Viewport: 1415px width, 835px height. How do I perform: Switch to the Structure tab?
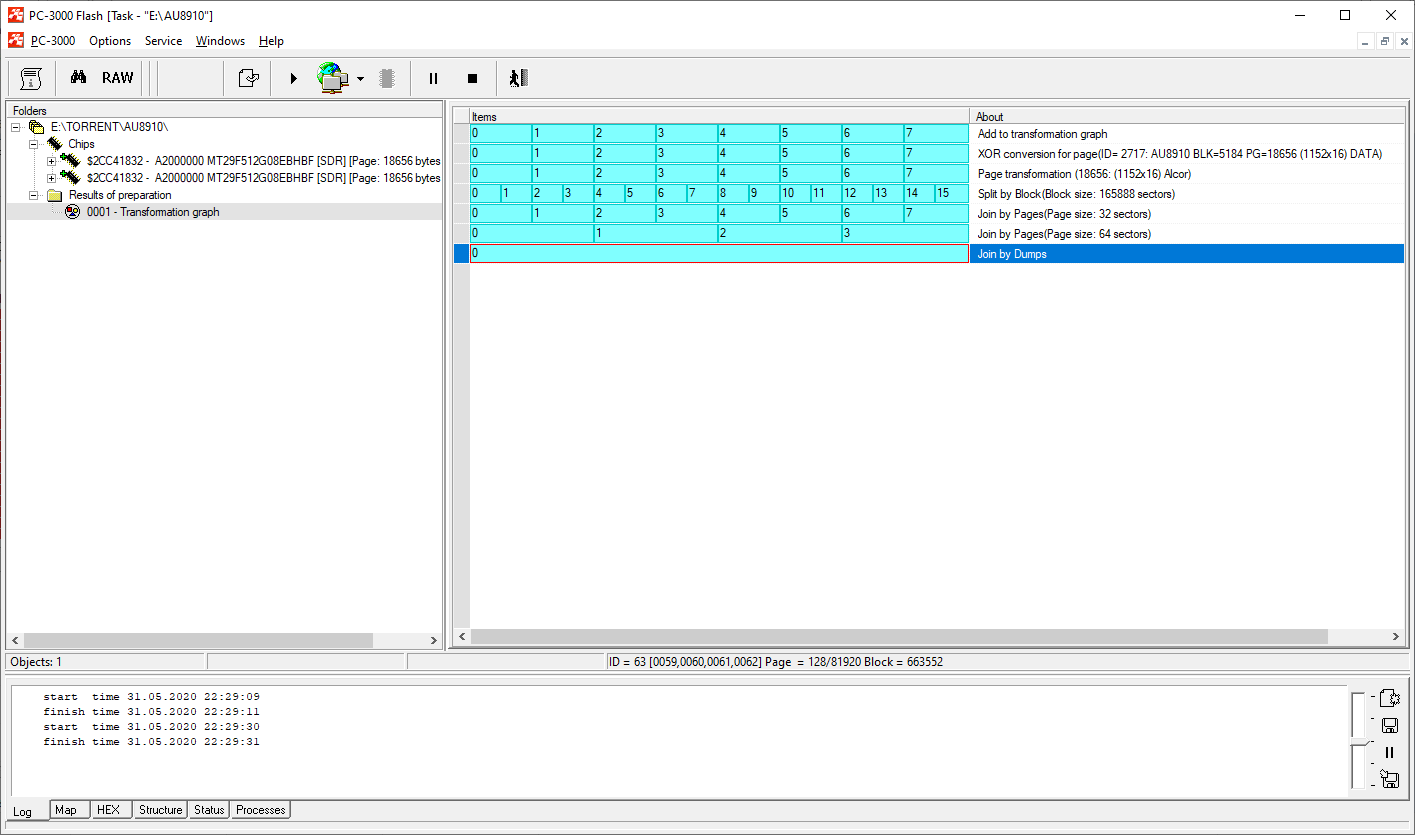click(x=160, y=810)
